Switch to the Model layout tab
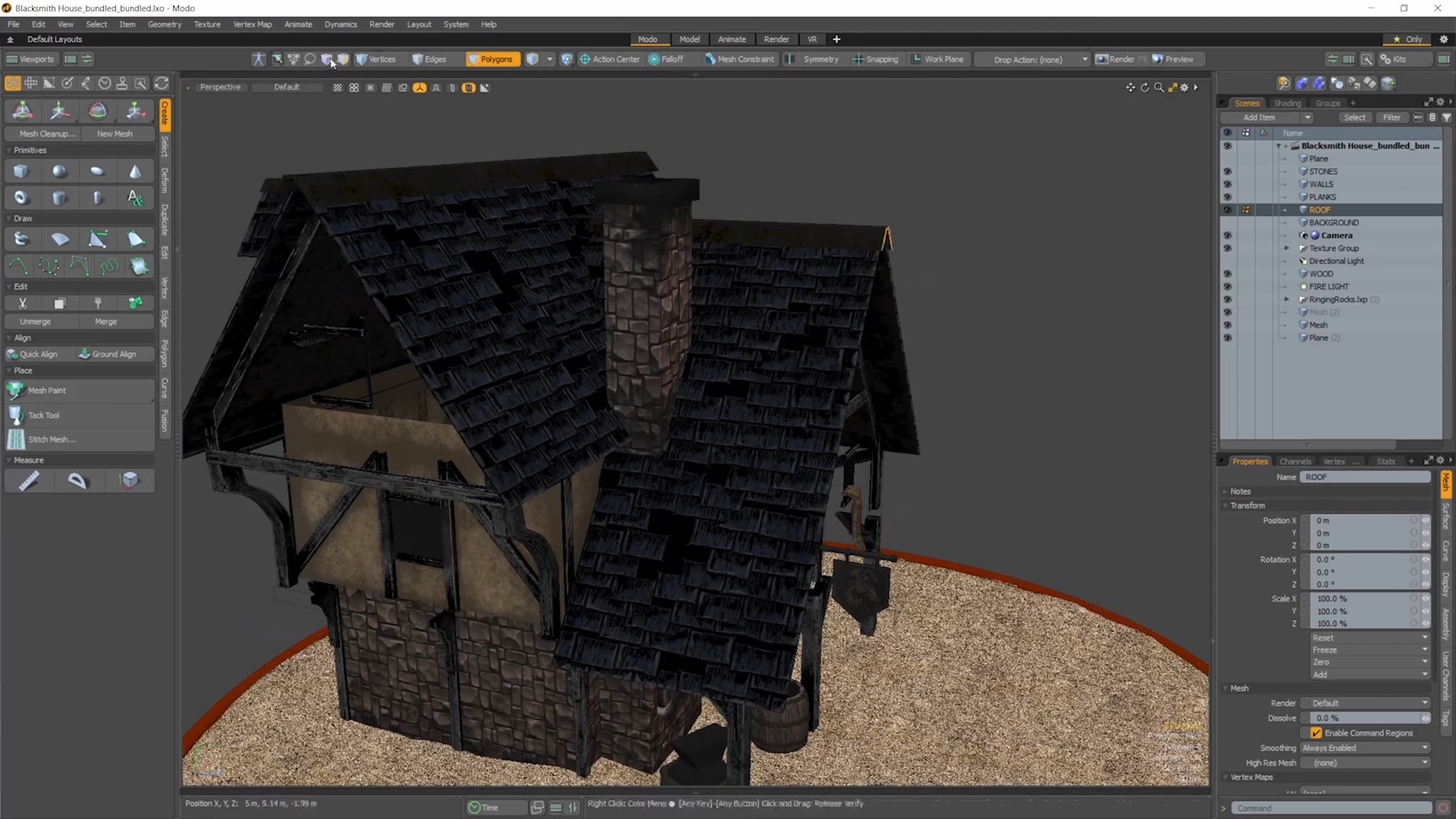1456x819 pixels. pyautogui.click(x=689, y=39)
